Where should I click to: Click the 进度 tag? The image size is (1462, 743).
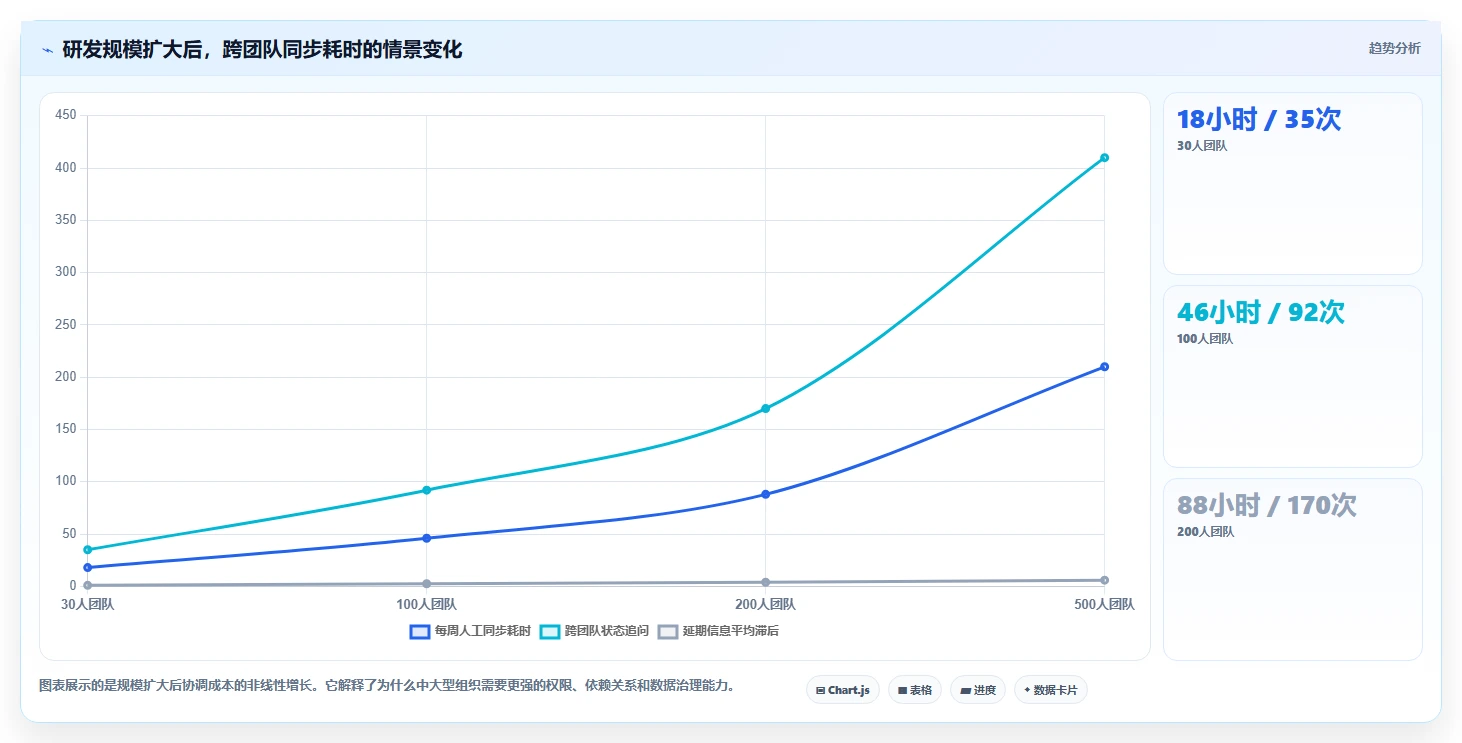[978, 690]
